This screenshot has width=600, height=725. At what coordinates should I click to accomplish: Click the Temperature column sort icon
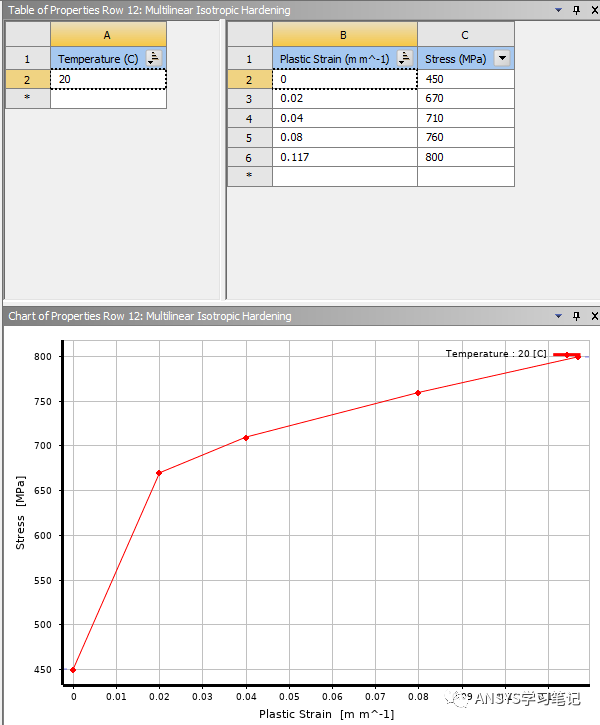pyautogui.click(x=153, y=59)
